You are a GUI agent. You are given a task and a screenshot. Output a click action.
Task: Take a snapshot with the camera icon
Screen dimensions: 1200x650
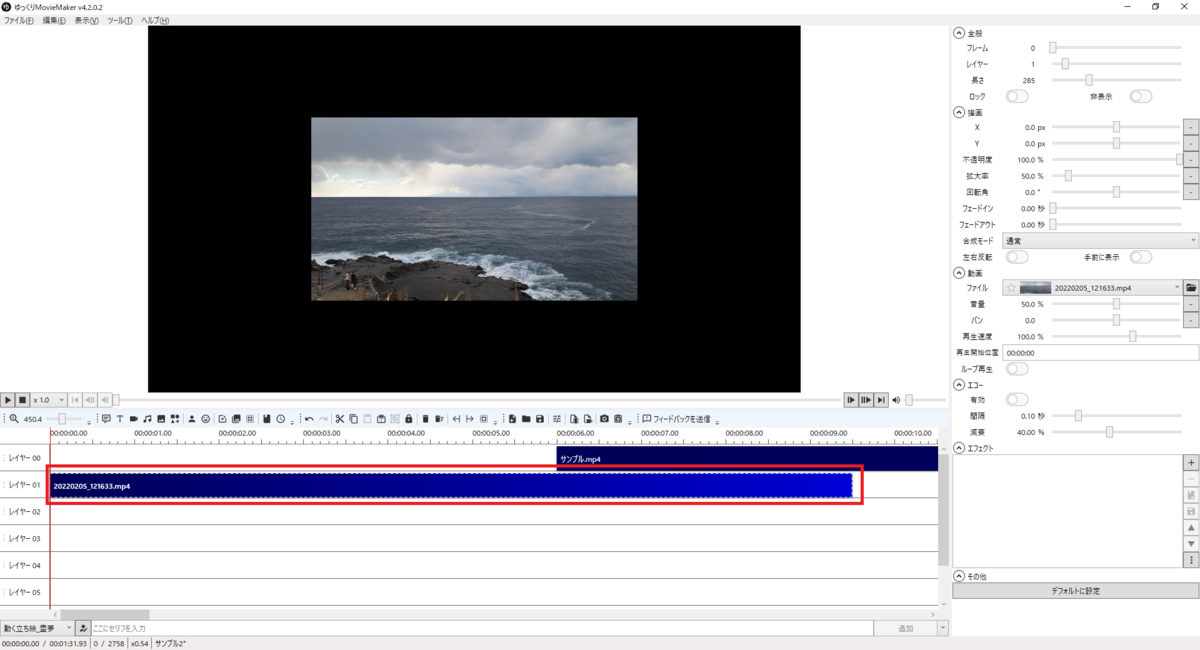[x=604, y=418]
